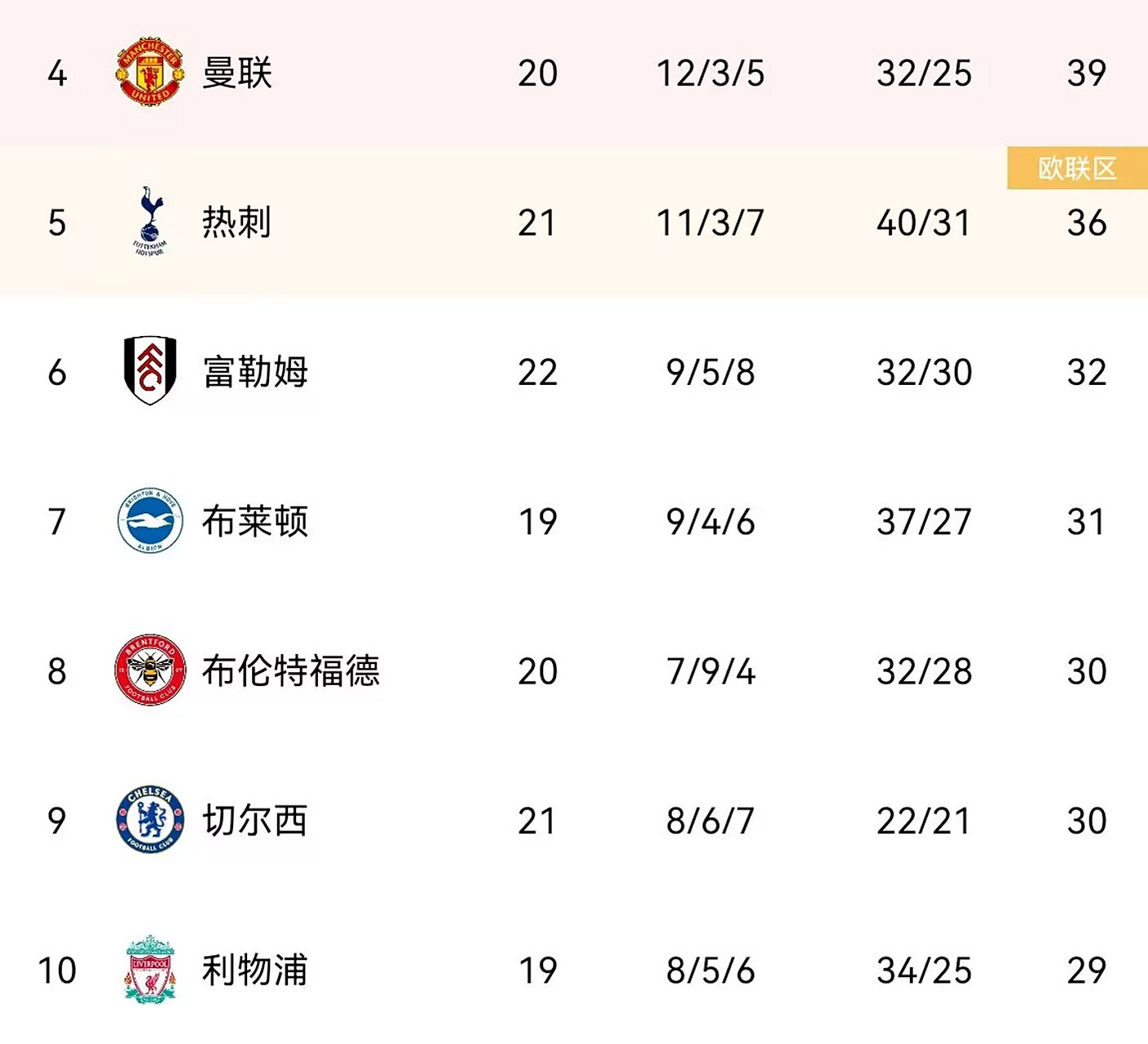The width and height of the screenshot is (1148, 1044).
Task: Click the Brighton seagull crest
Action: click(x=150, y=520)
